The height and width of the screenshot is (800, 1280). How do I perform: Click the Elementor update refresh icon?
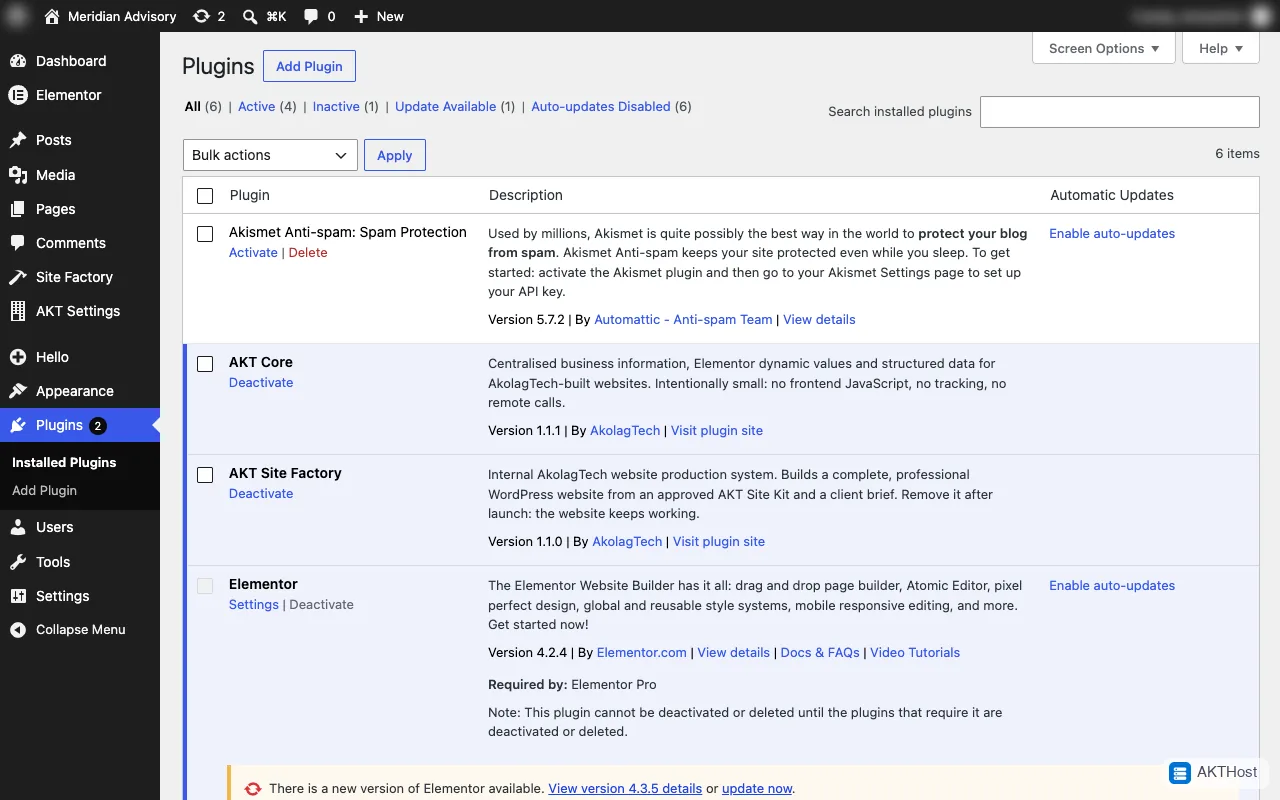(254, 789)
